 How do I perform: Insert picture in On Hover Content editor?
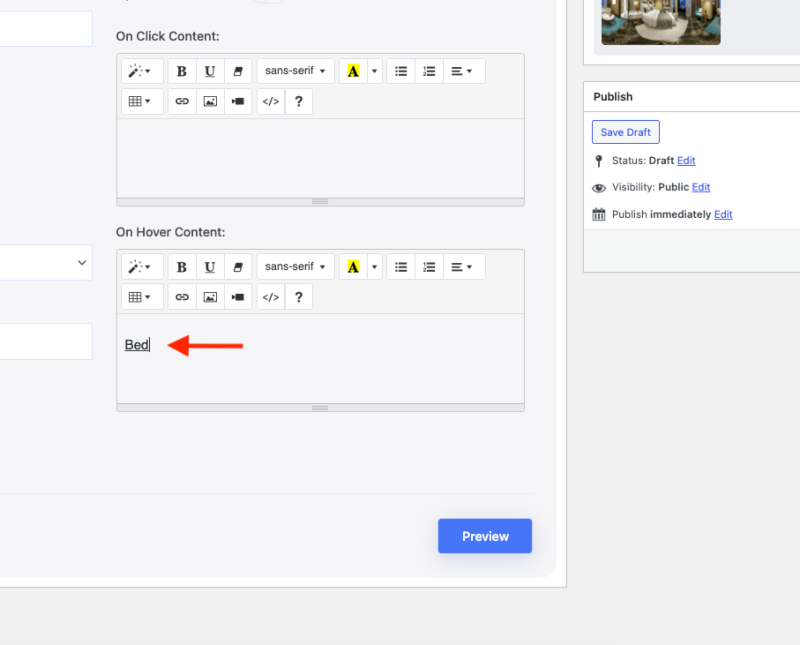(210, 297)
